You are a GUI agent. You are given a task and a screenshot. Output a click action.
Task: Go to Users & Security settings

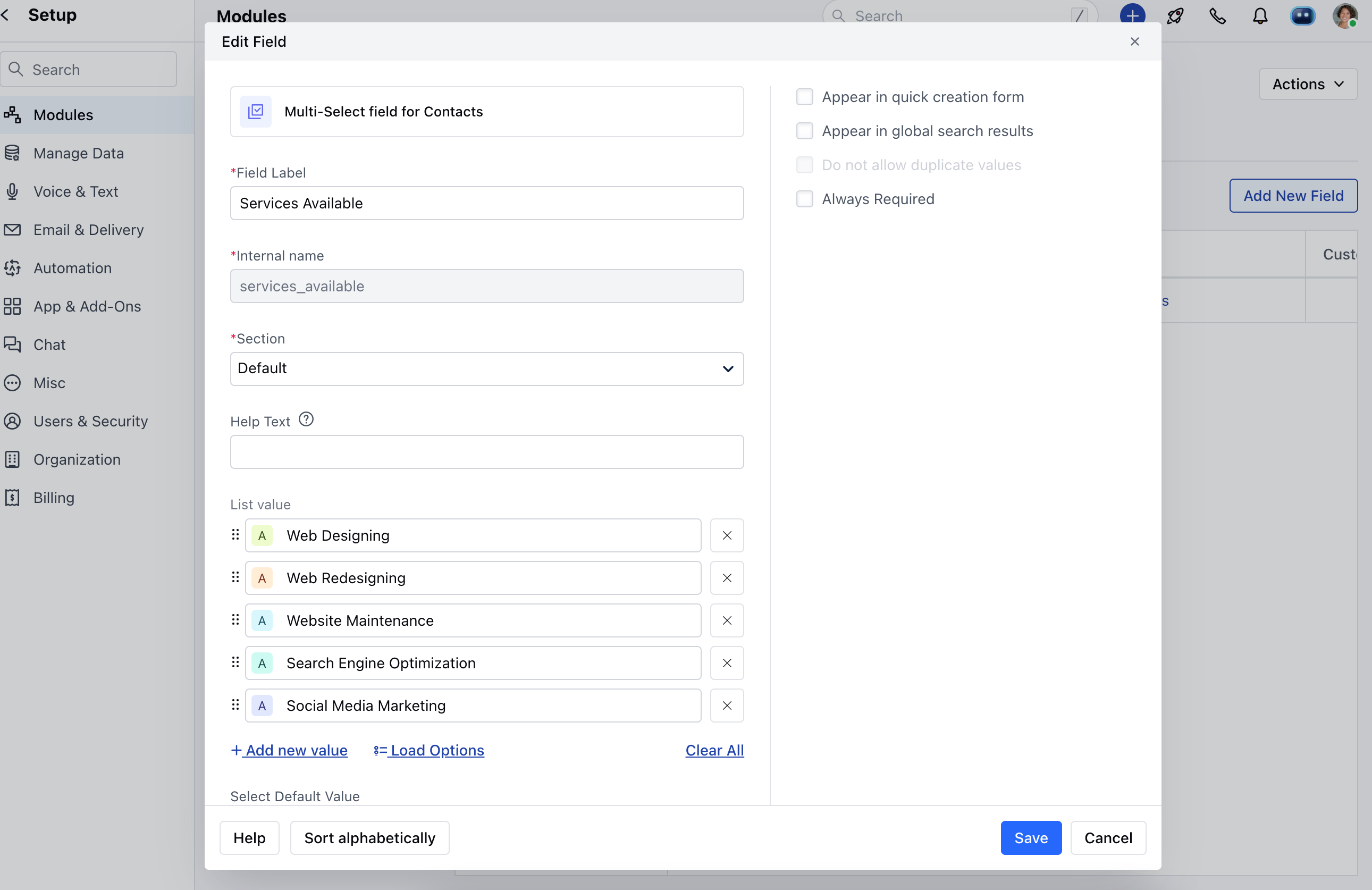click(x=90, y=422)
